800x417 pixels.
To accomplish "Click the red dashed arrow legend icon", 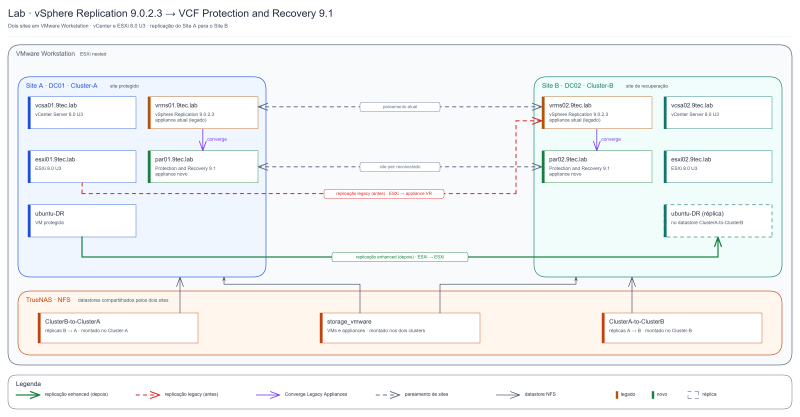I will pos(148,395).
